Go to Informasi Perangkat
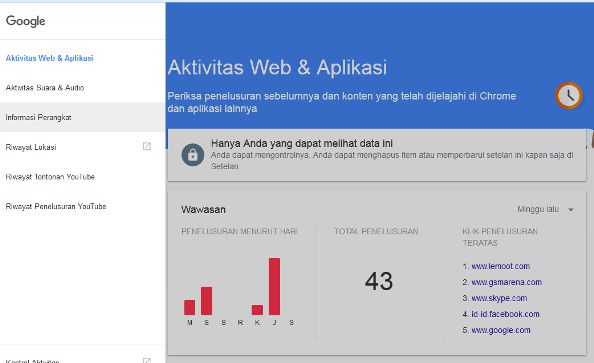Image resolution: width=594 pixels, height=363 pixels. pos(38,117)
